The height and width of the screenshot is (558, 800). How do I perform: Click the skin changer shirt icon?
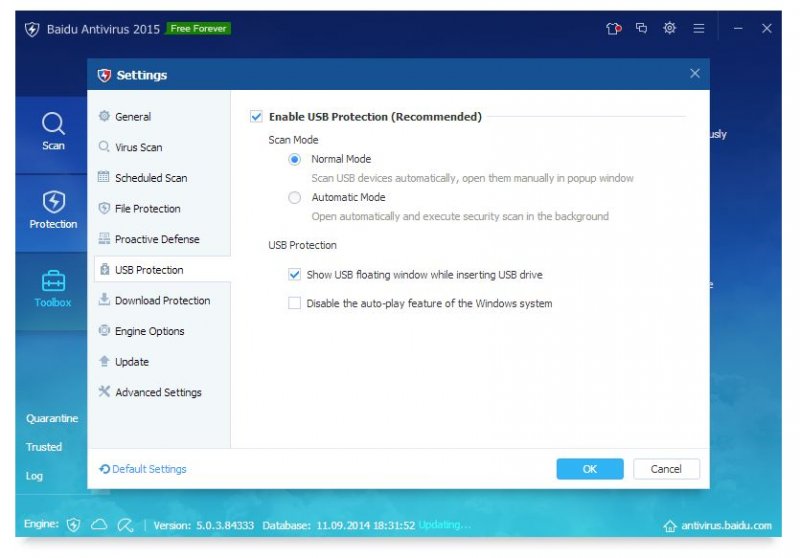click(613, 29)
